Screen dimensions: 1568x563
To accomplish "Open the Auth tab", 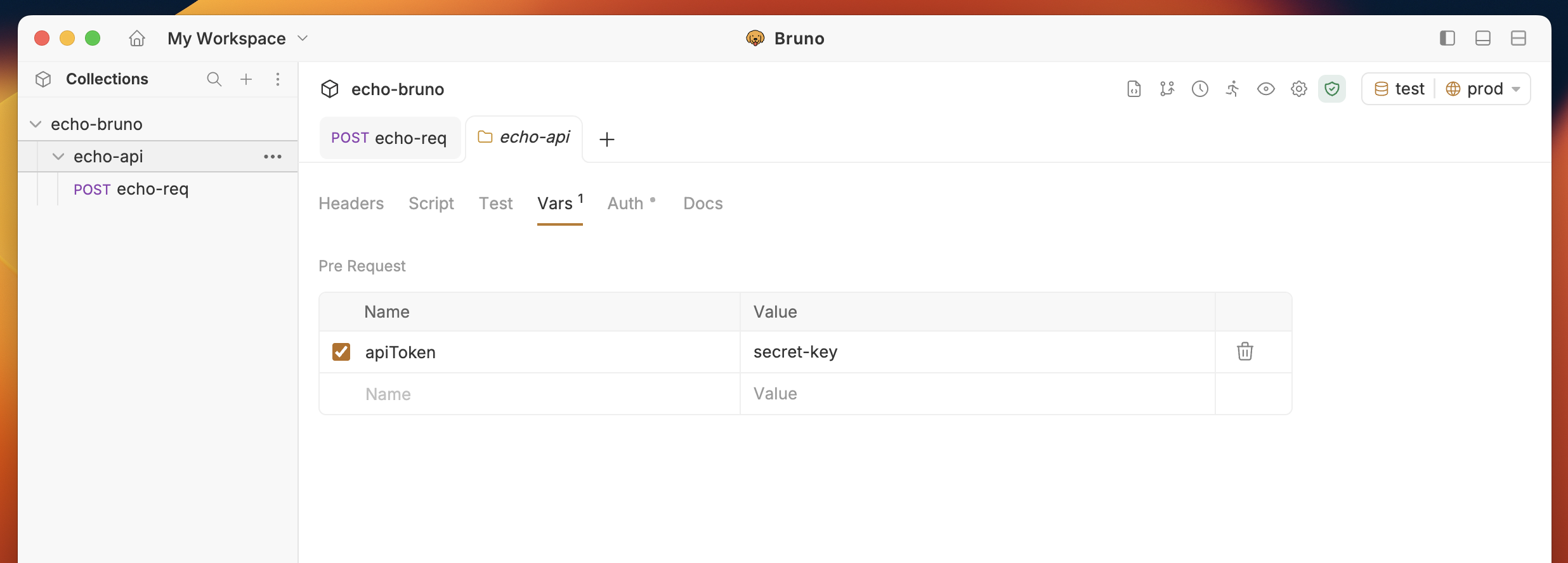I will coord(632,204).
